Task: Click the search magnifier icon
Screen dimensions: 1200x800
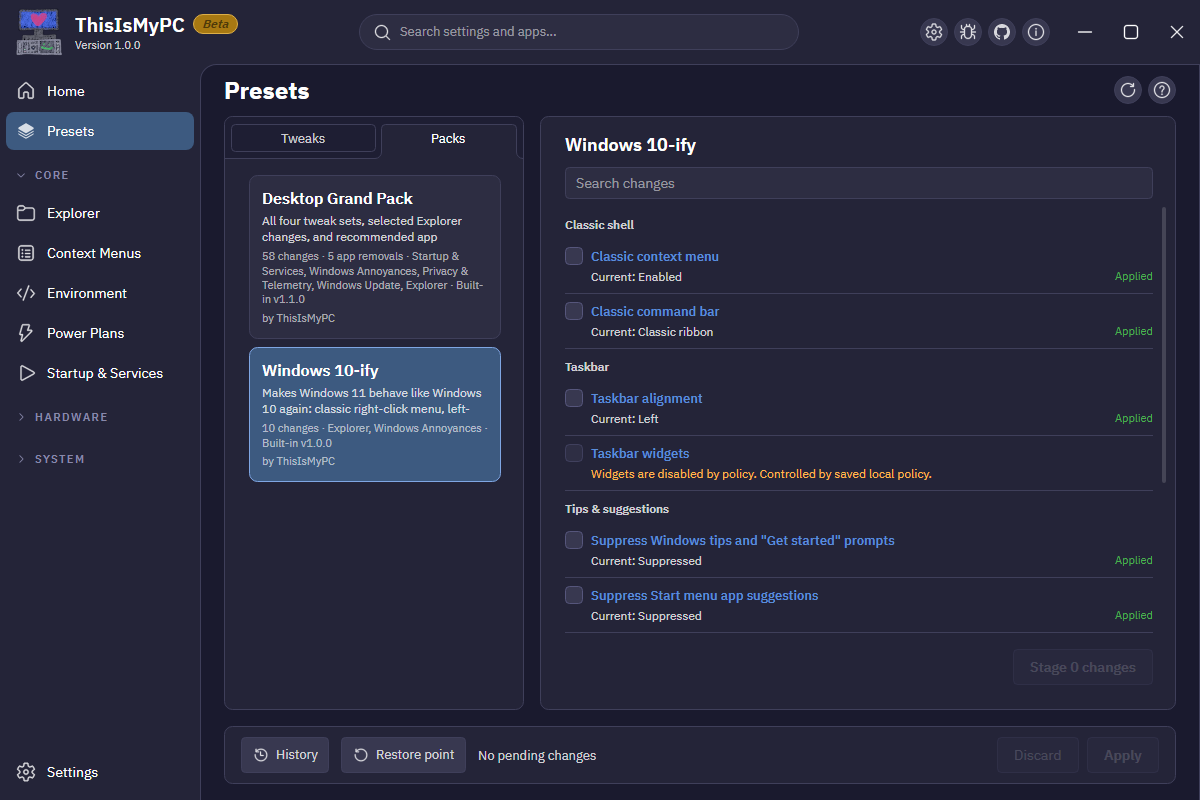Action: tap(382, 32)
